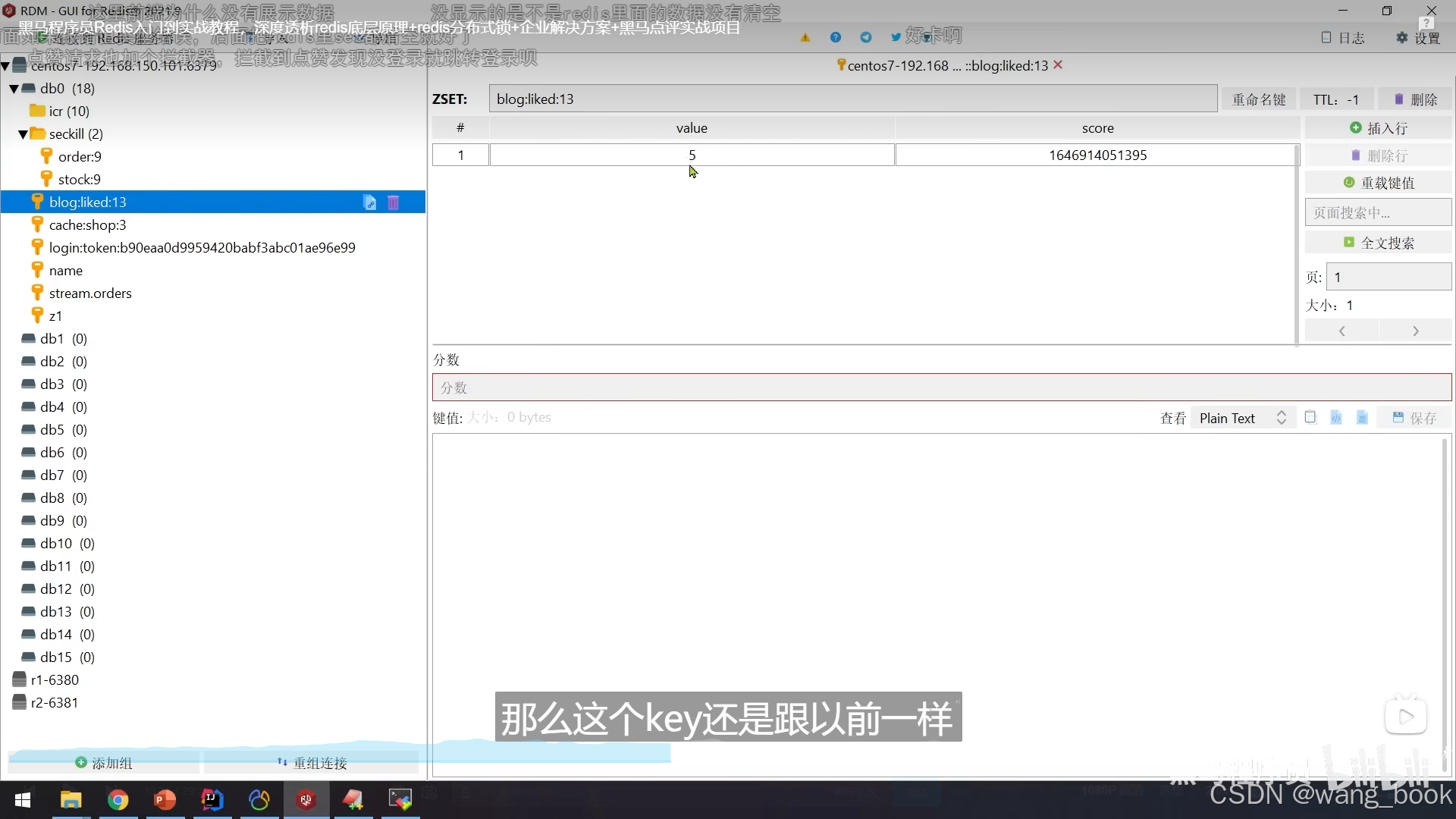Viewport: 1456px width, 819px height.
Task: Click the yellow warning triangle icon
Action: pos(805,37)
